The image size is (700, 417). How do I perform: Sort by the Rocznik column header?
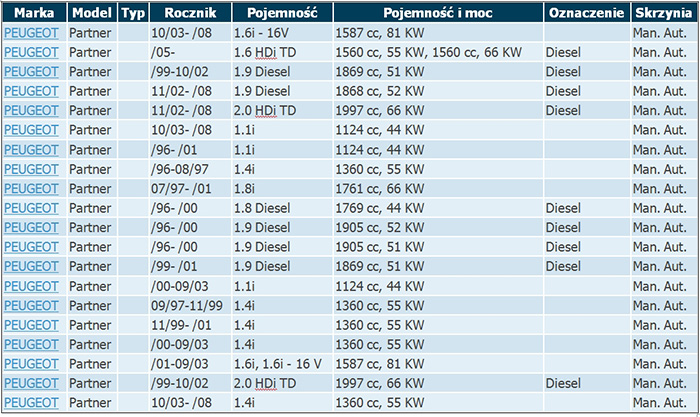click(191, 13)
